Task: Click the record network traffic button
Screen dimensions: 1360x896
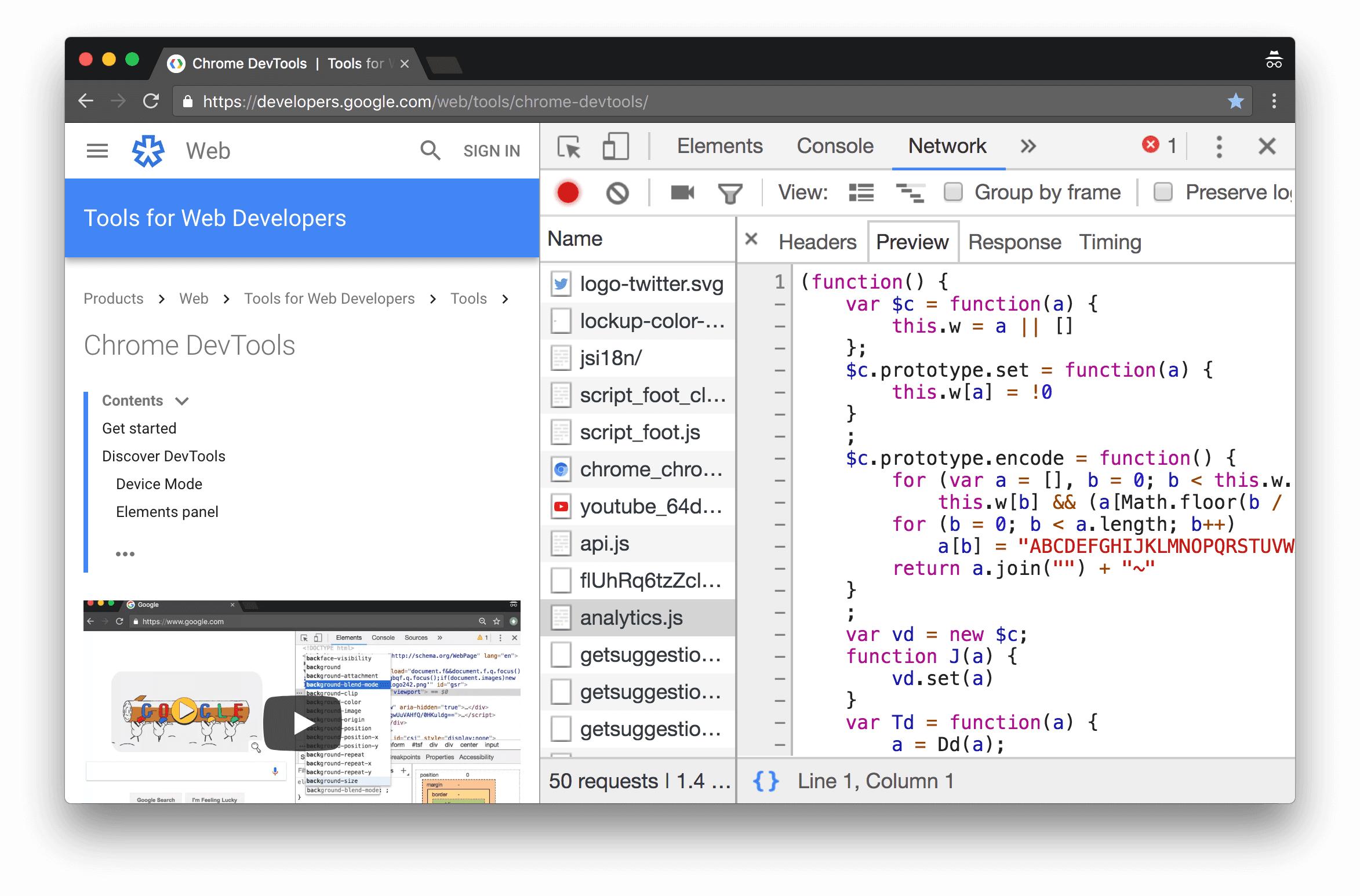Action: coord(568,193)
